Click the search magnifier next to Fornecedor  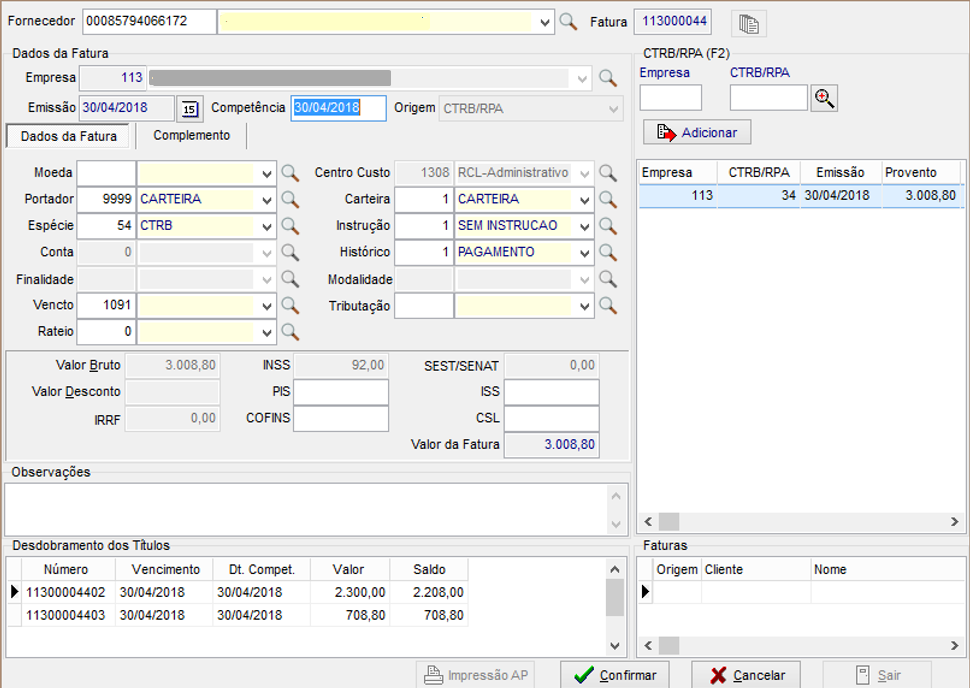click(x=568, y=22)
